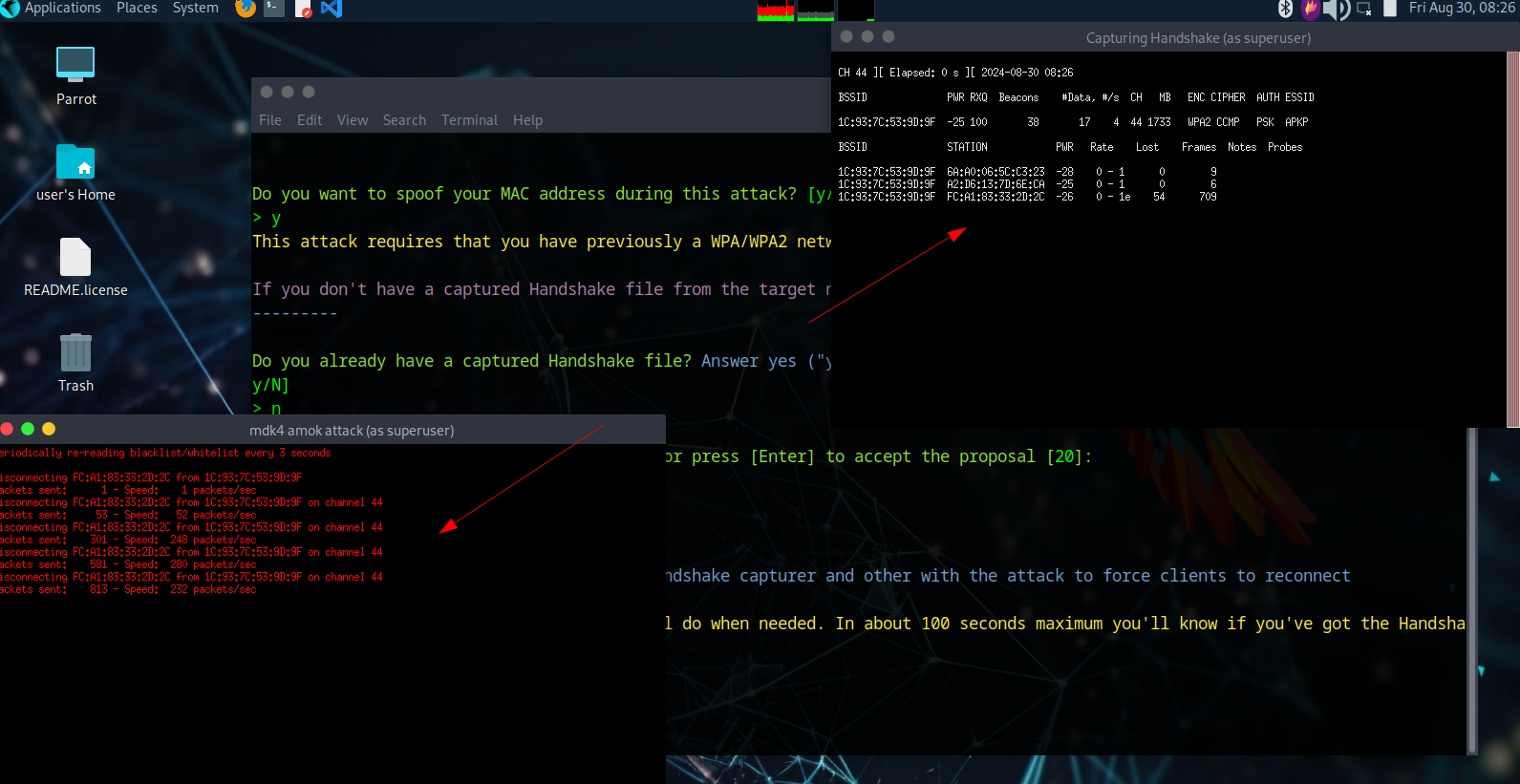The width and height of the screenshot is (1520, 784).
Task: Launch Firefox from the top panel
Action: pyautogui.click(x=246, y=9)
